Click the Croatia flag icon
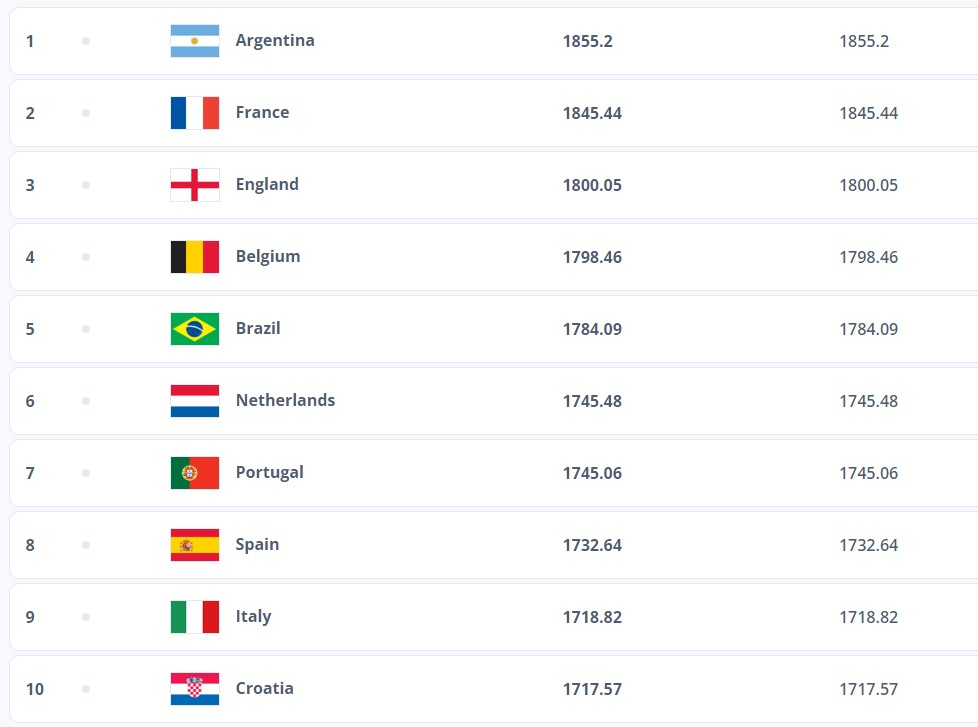Screen dimensions: 978x727 (195, 689)
